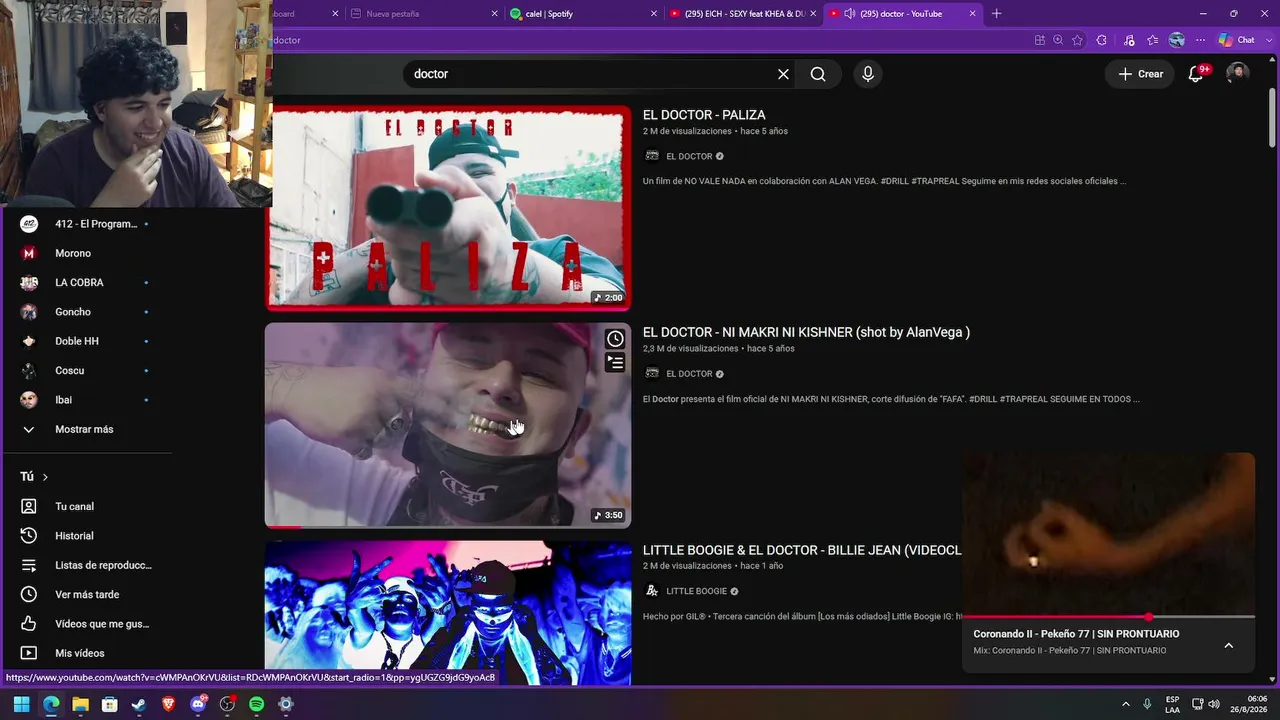
Task: Open Spotify from the taskbar
Action: pyautogui.click(x=256, y=704)
